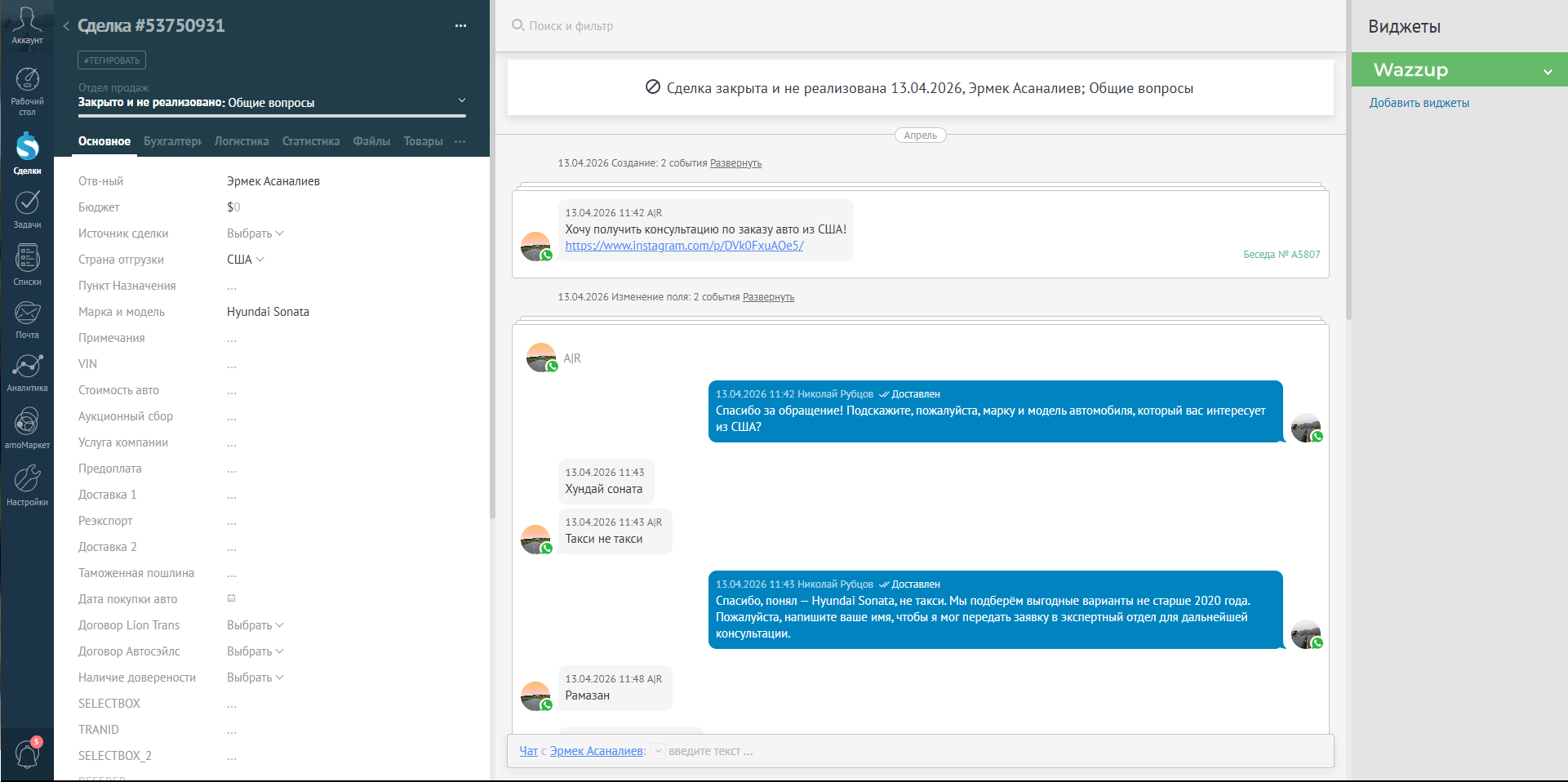Click the Таможенная пошлина field value
This screenshot has width=1568, height=782.
(x=232, y=574)
